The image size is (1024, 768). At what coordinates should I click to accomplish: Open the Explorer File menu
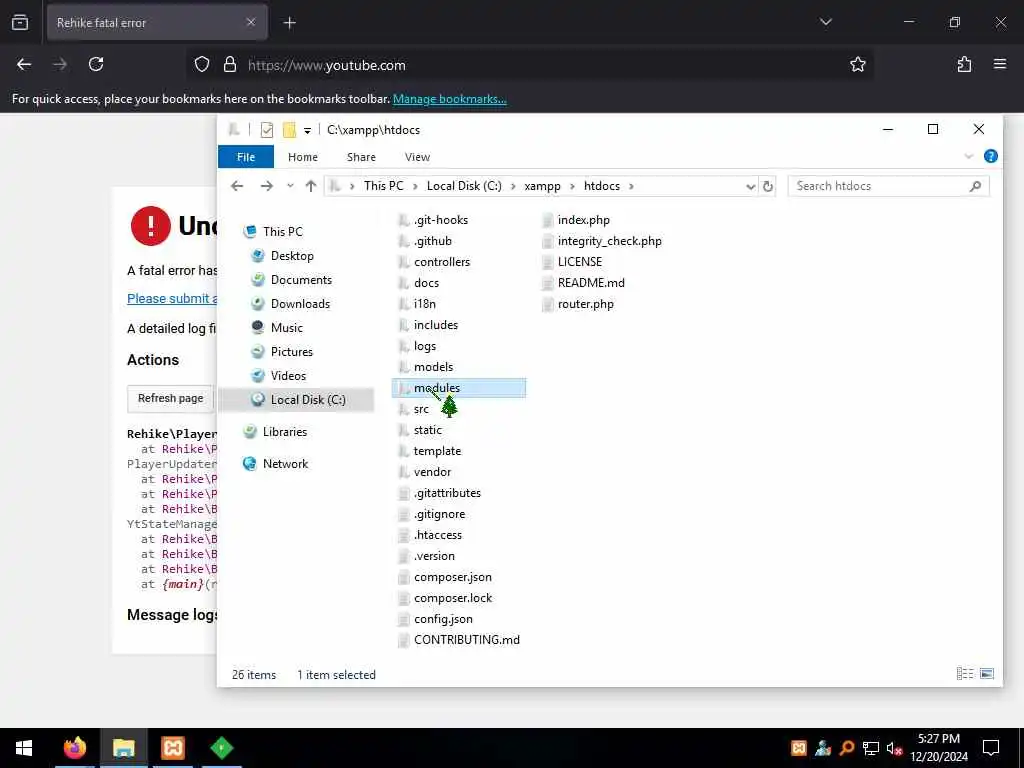[x=246, y=157]
